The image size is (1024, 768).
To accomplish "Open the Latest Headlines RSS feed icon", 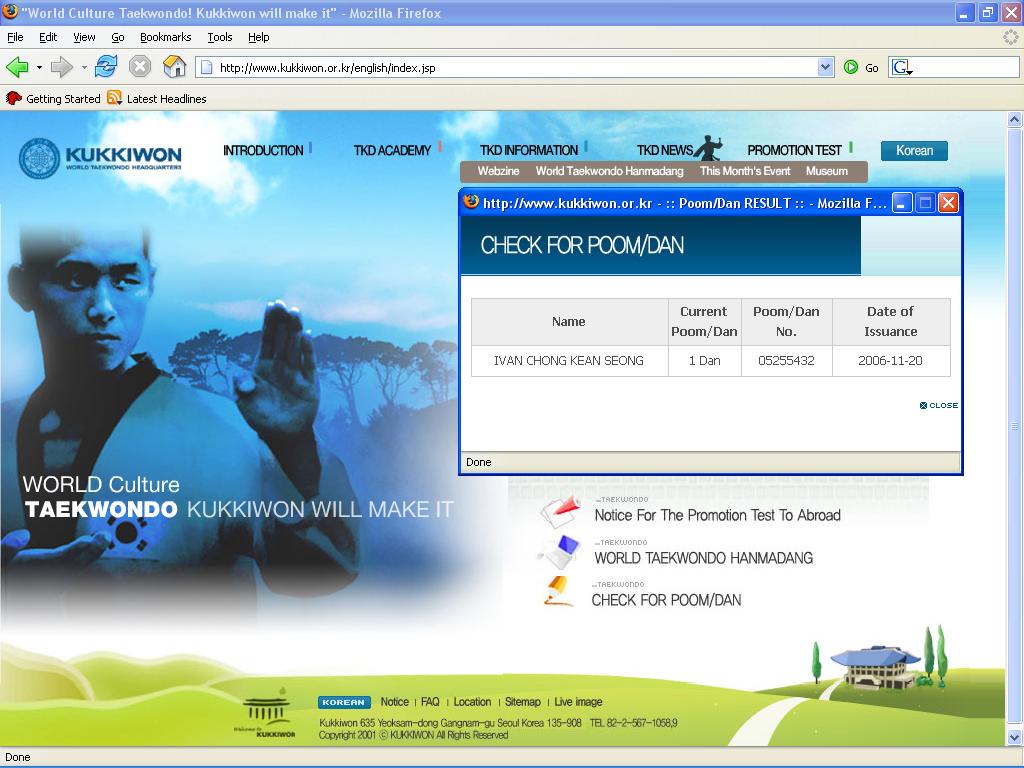I will click(114, 98).
